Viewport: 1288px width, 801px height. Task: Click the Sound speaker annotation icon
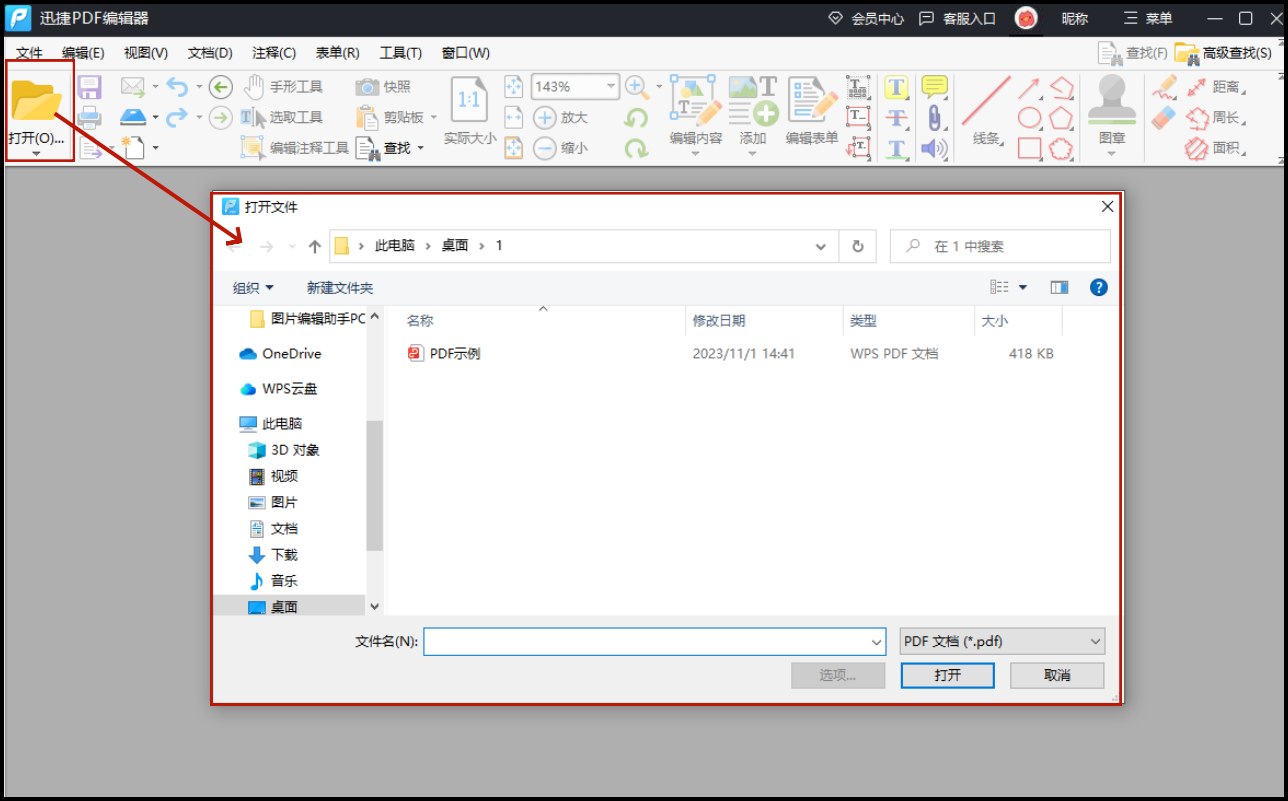[x=934, y=149]
